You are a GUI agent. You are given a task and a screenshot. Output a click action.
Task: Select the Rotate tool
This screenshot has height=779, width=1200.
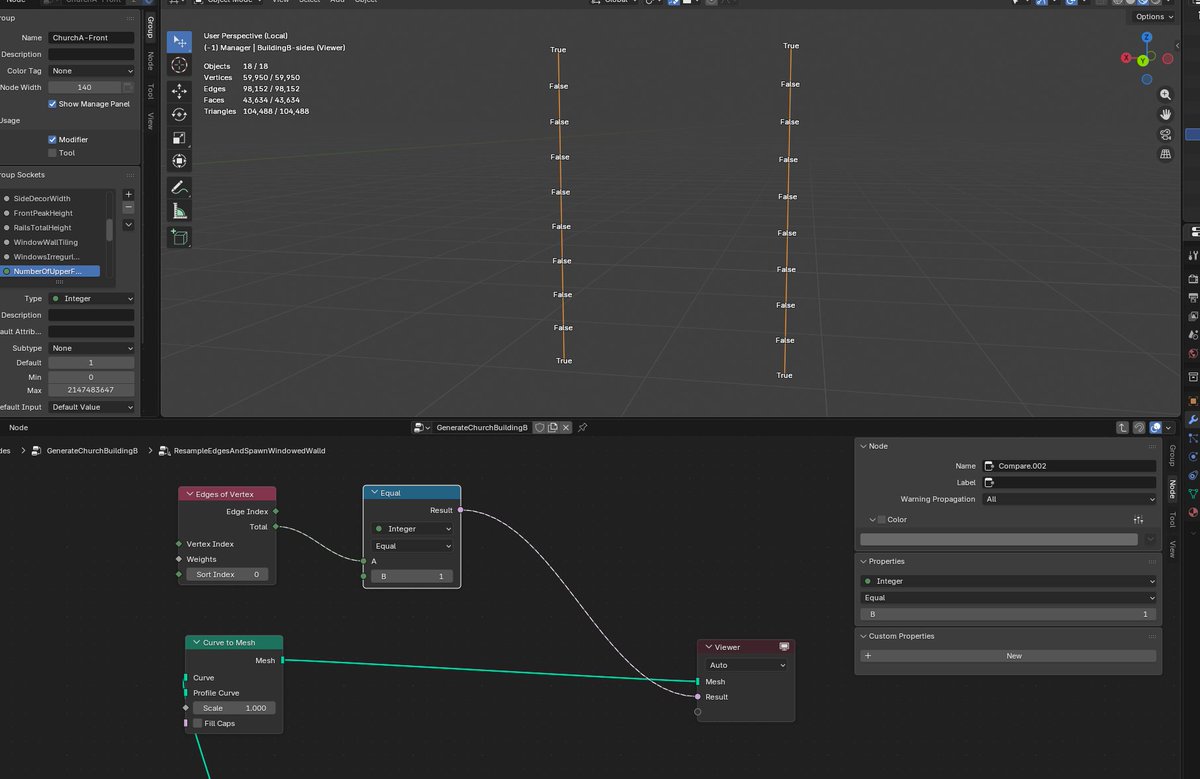pos(179,114)
